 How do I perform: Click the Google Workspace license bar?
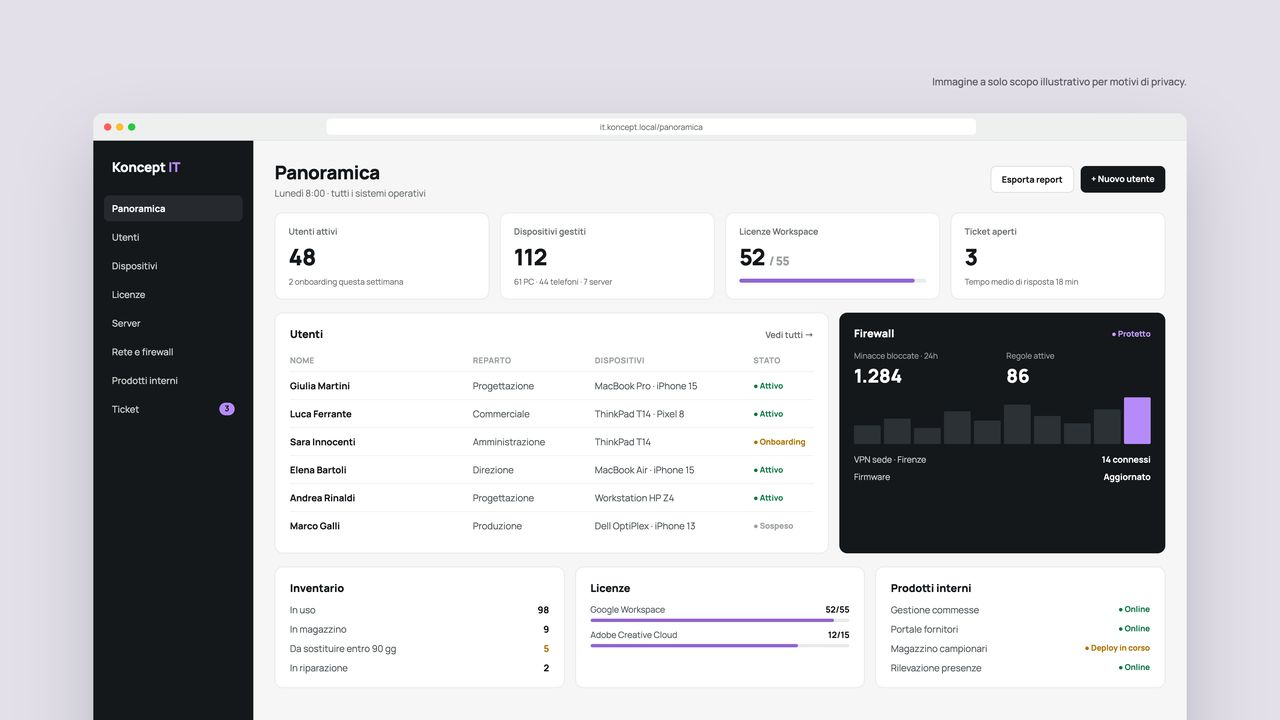(x=720, y=620)
